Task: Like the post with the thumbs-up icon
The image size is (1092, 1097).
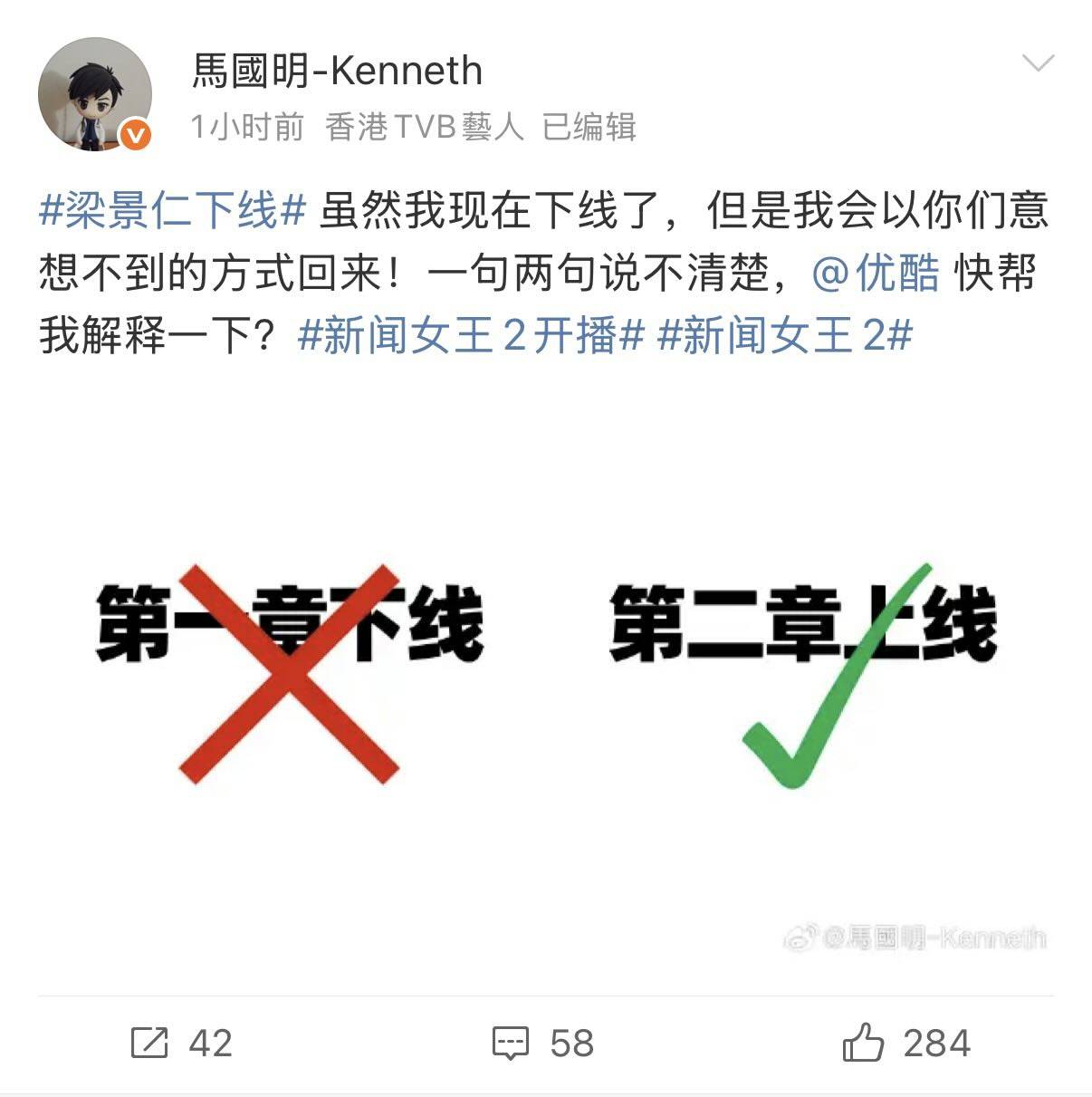Action: tap(863, 1042)
